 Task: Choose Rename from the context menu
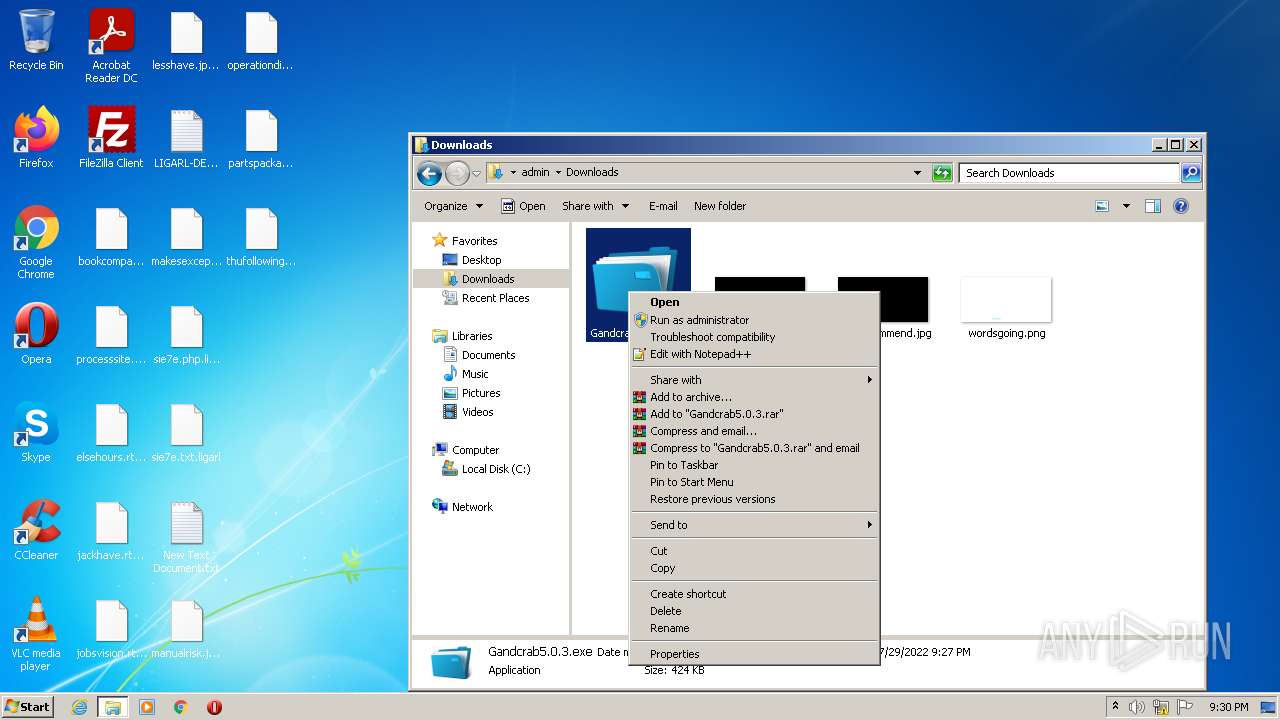[754, 628]
